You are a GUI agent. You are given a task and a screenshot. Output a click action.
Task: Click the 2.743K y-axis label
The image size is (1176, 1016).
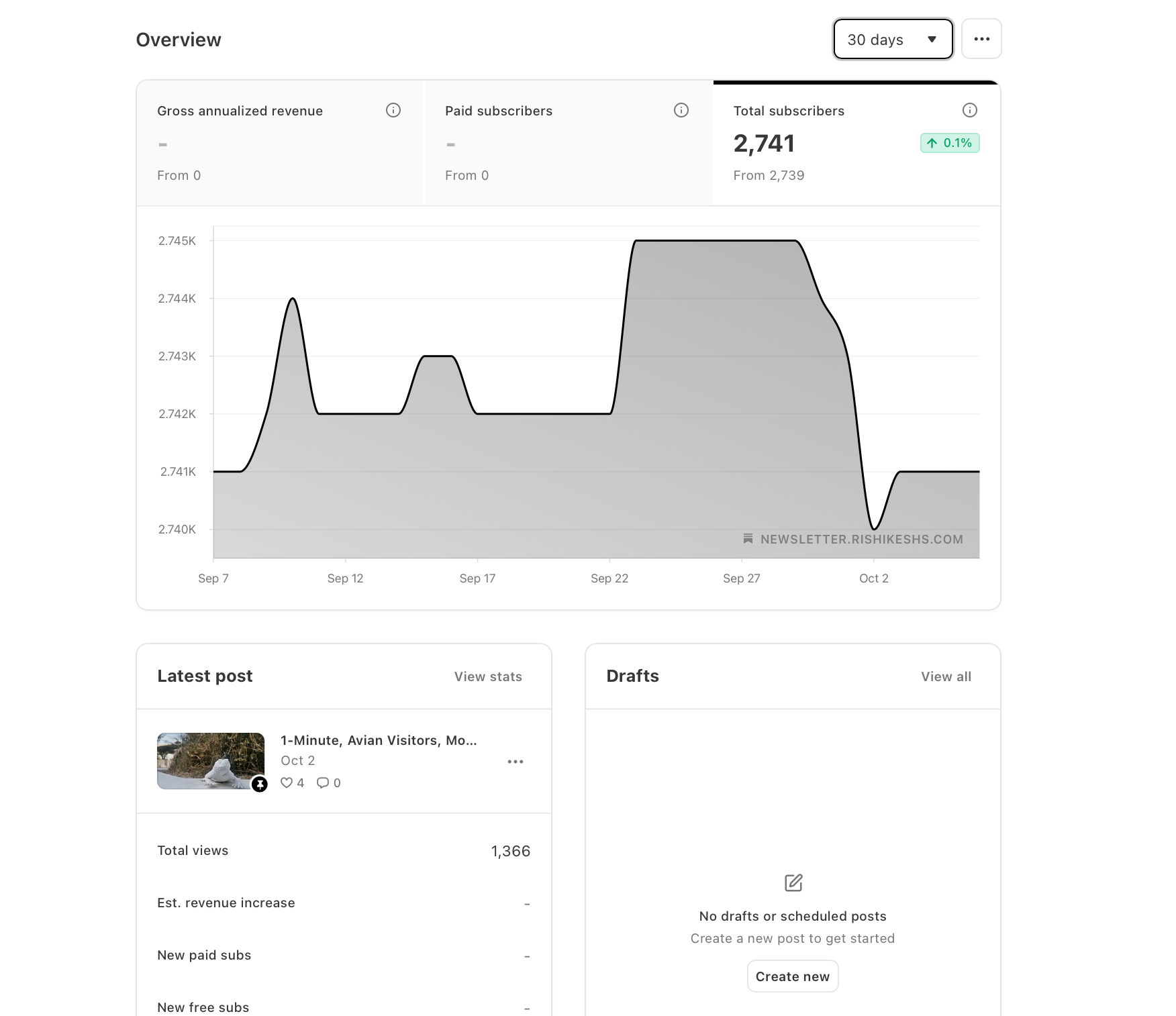click(177, 356)
